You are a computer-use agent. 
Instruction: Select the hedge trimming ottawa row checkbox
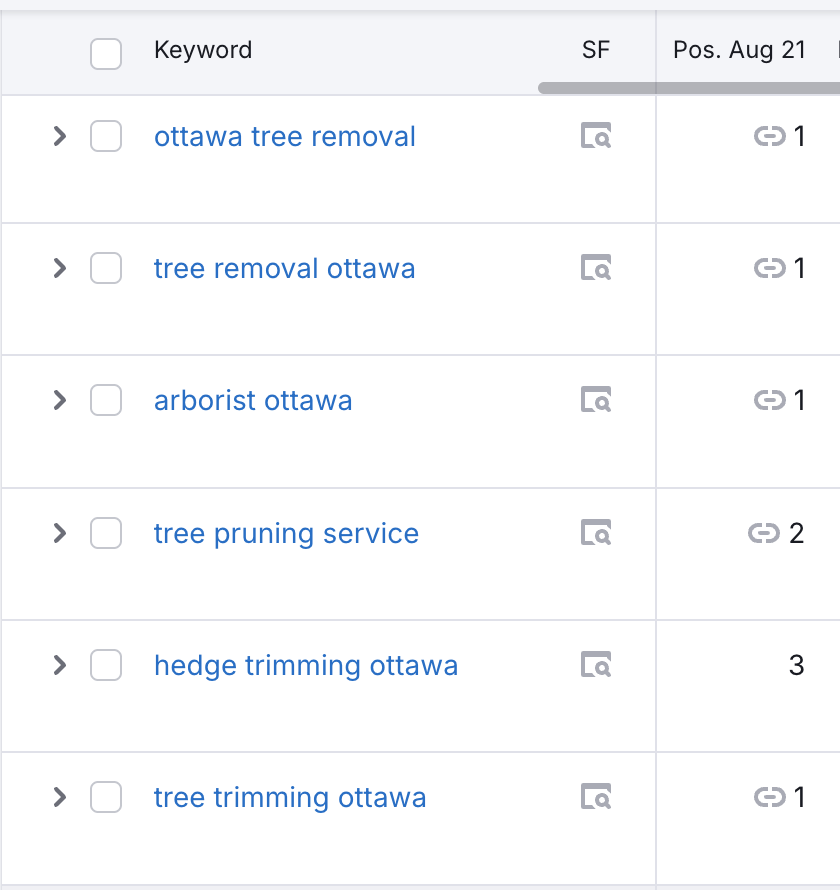point(106,664)
